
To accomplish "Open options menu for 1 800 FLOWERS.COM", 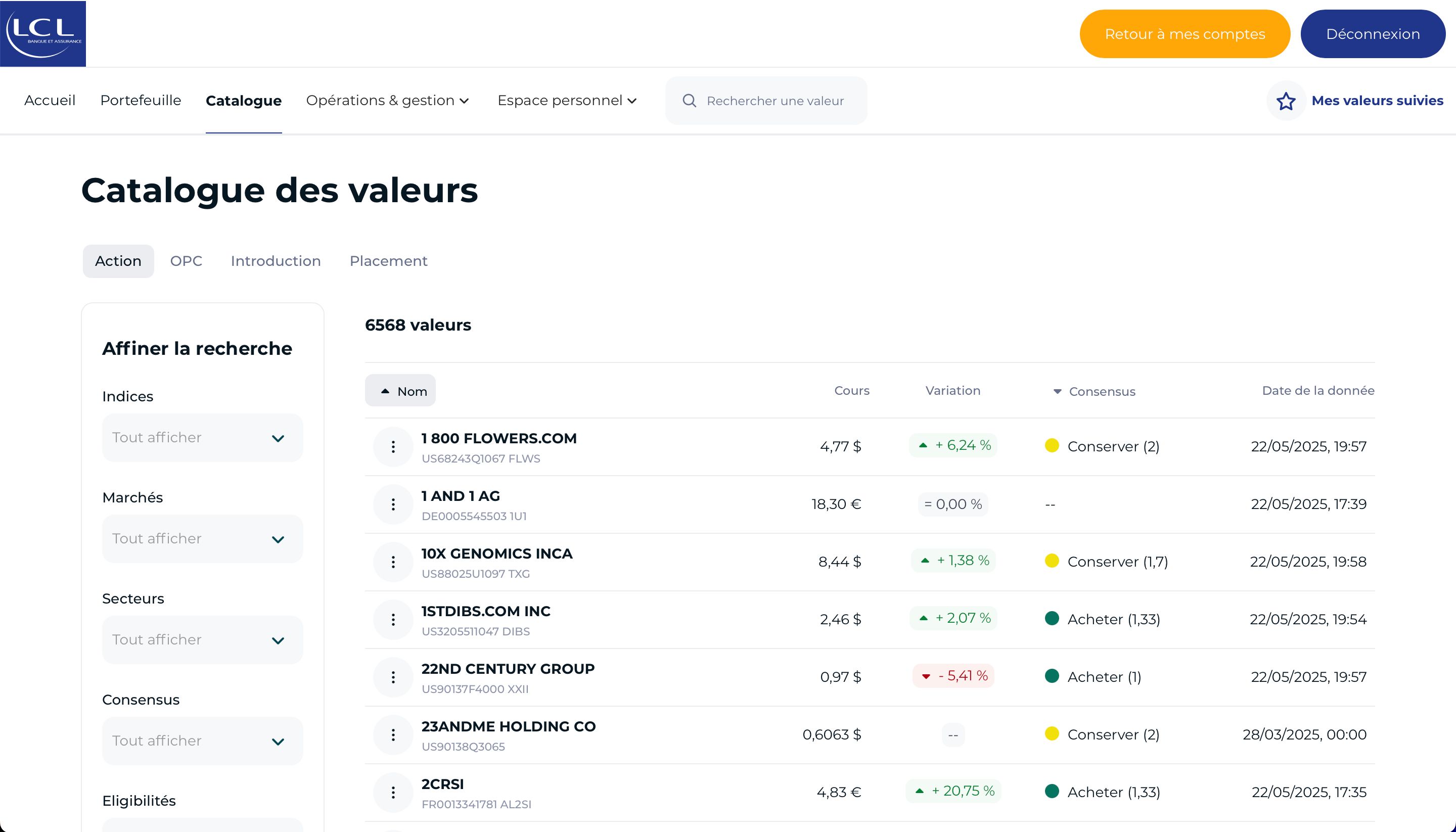I will click(x=393, y=447).
